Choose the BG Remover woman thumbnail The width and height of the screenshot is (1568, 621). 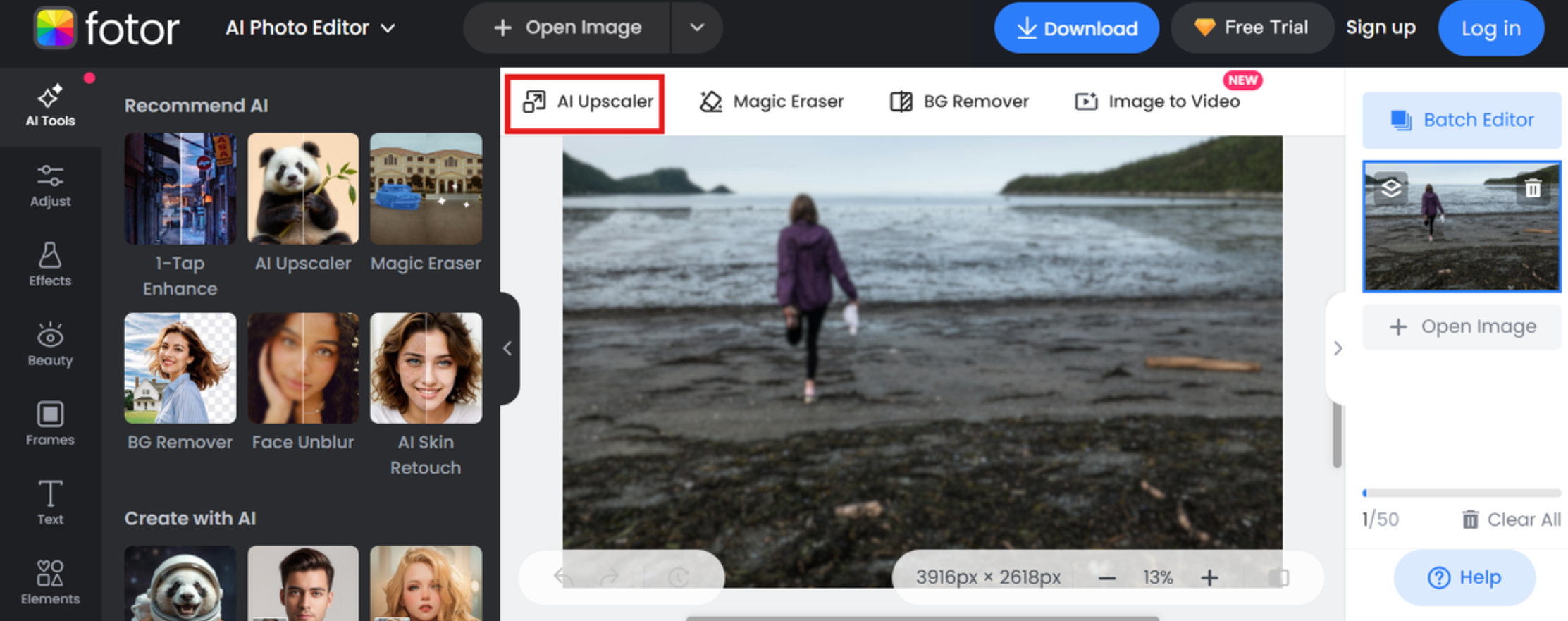click(180, 368)
